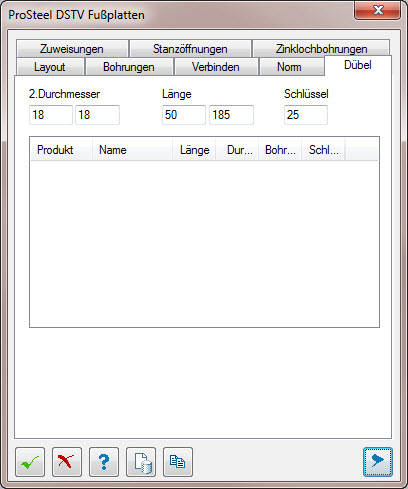Click the blue pointer arrow button

point(378,462)
